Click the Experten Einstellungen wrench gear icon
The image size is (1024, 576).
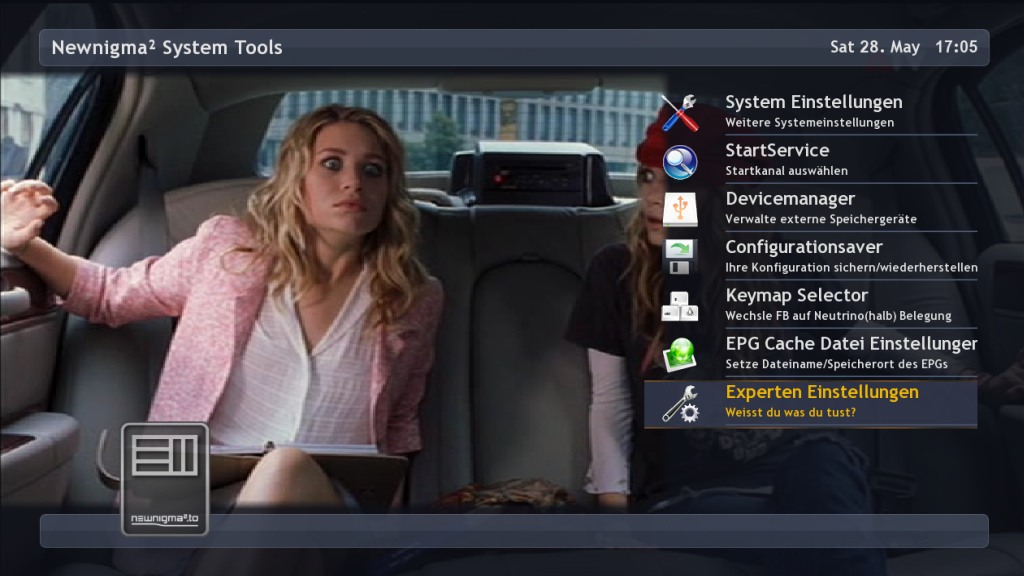[x=680, y=403]
